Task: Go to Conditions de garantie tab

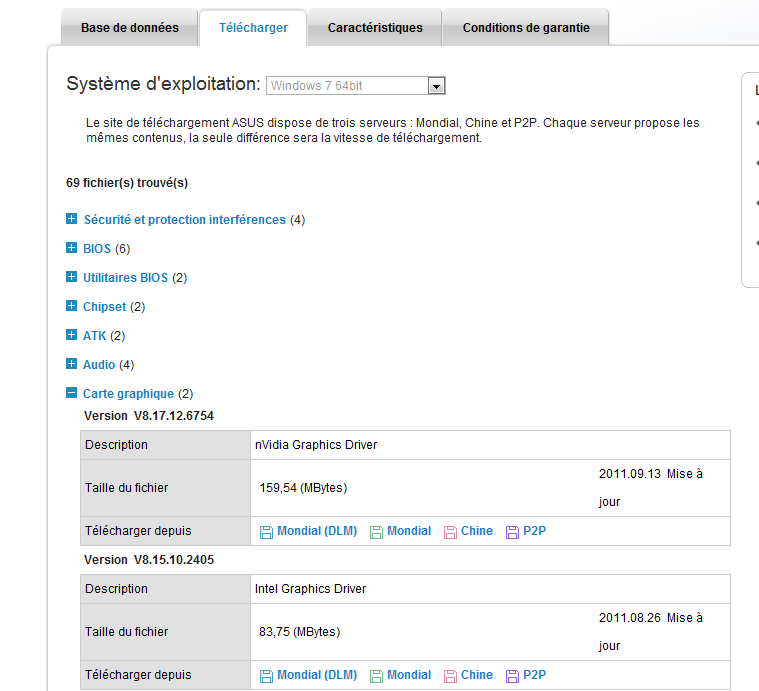Action: point(525,28)
